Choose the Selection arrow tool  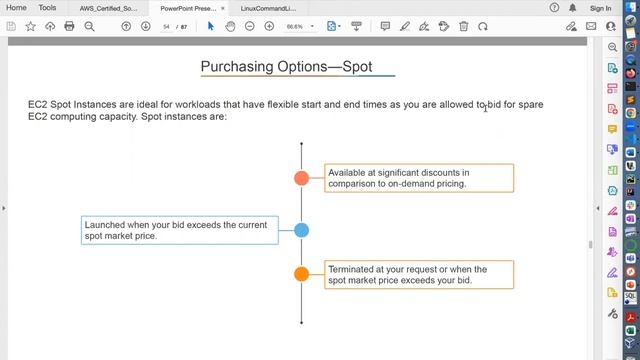coord(211,27)
